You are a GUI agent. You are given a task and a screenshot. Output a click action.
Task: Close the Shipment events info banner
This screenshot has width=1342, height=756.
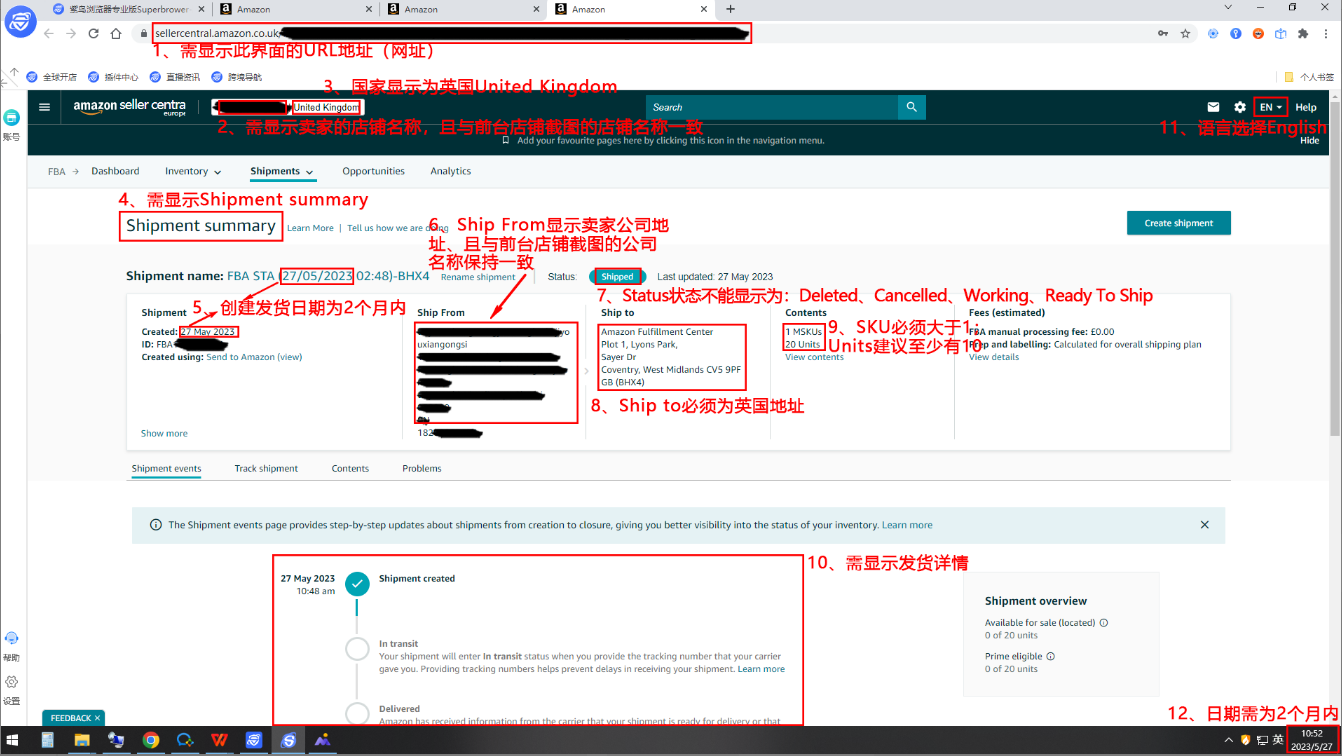[x=1204, y=525]
